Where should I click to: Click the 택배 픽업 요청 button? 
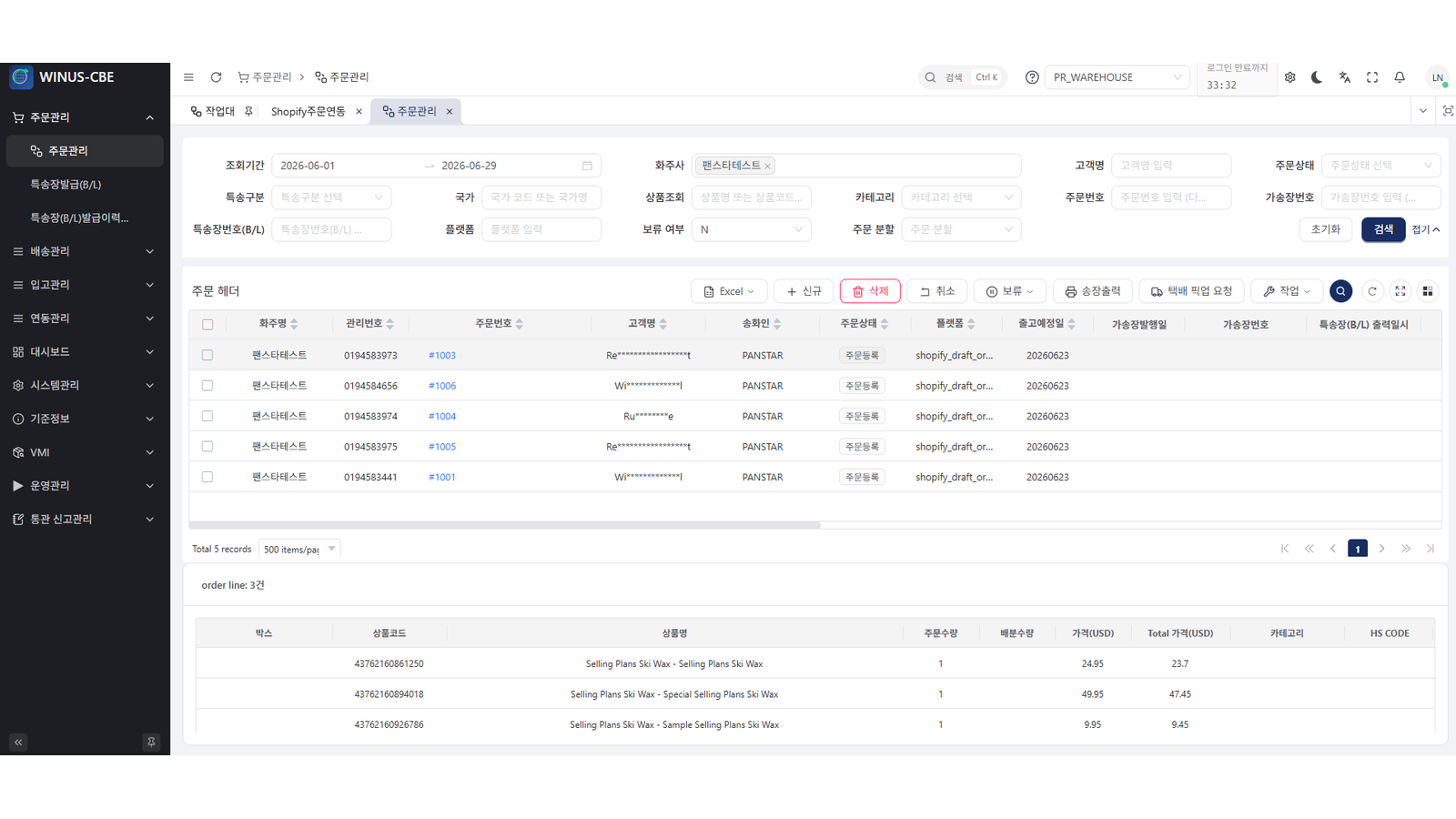(x=1191, y=291)
